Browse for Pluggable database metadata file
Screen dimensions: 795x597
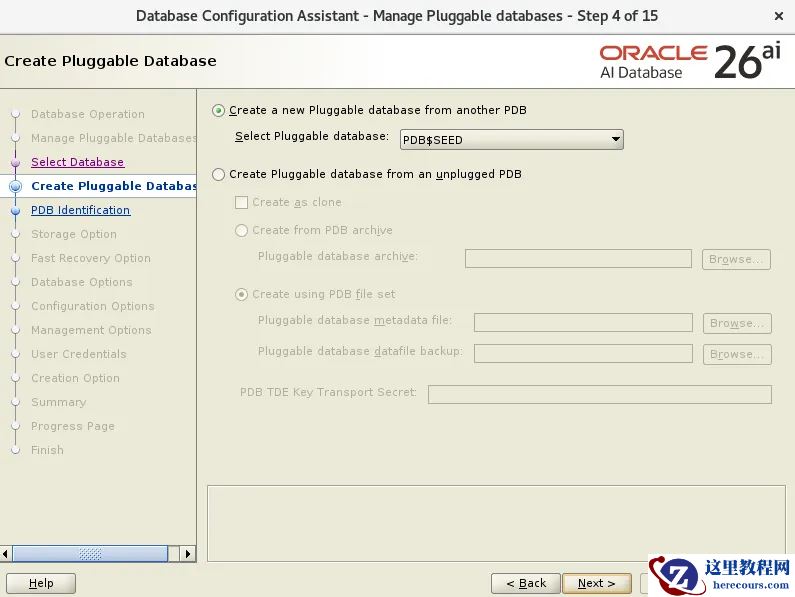737,323
